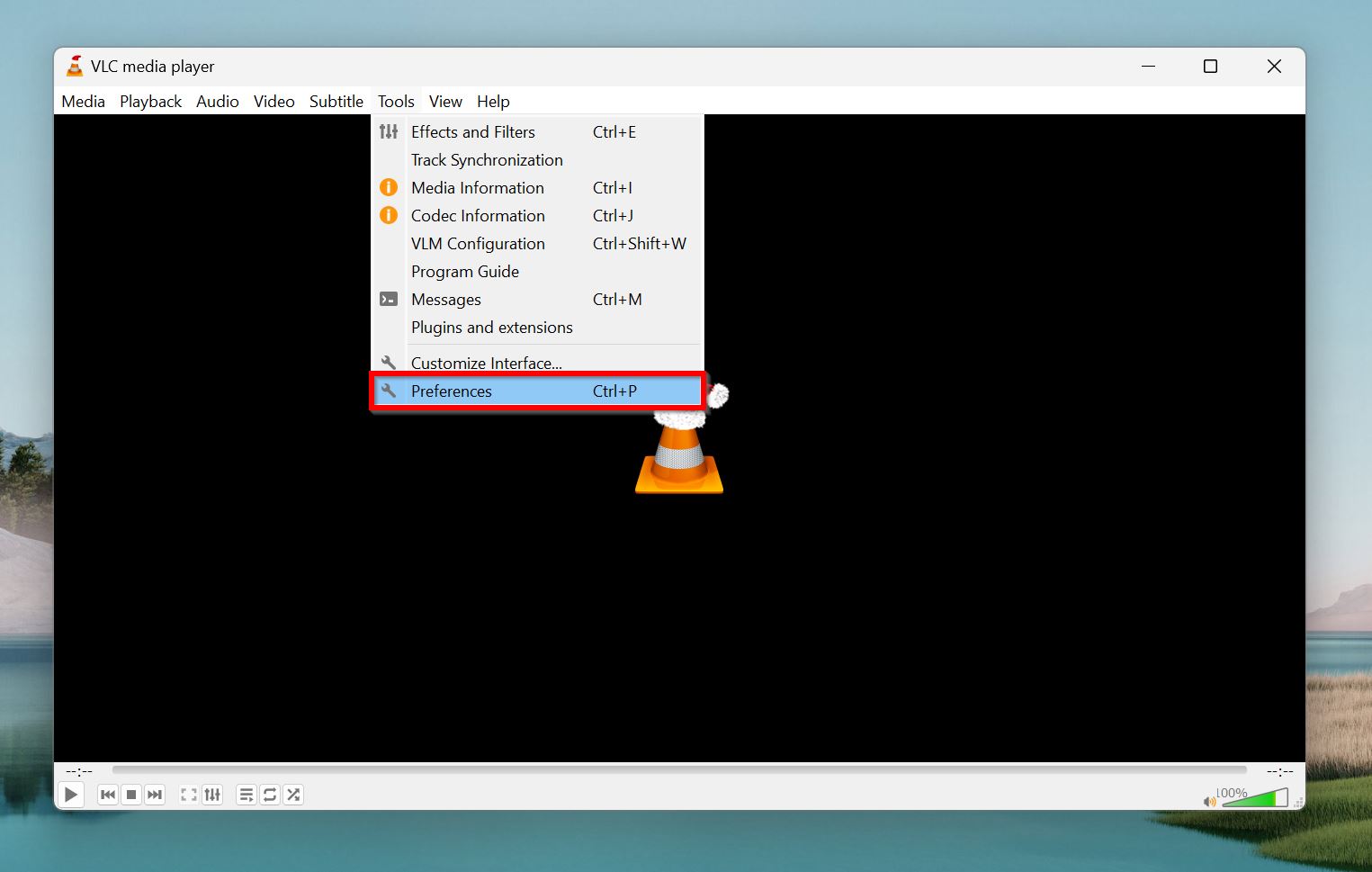Click the playback seek bar

click(679, 770)
